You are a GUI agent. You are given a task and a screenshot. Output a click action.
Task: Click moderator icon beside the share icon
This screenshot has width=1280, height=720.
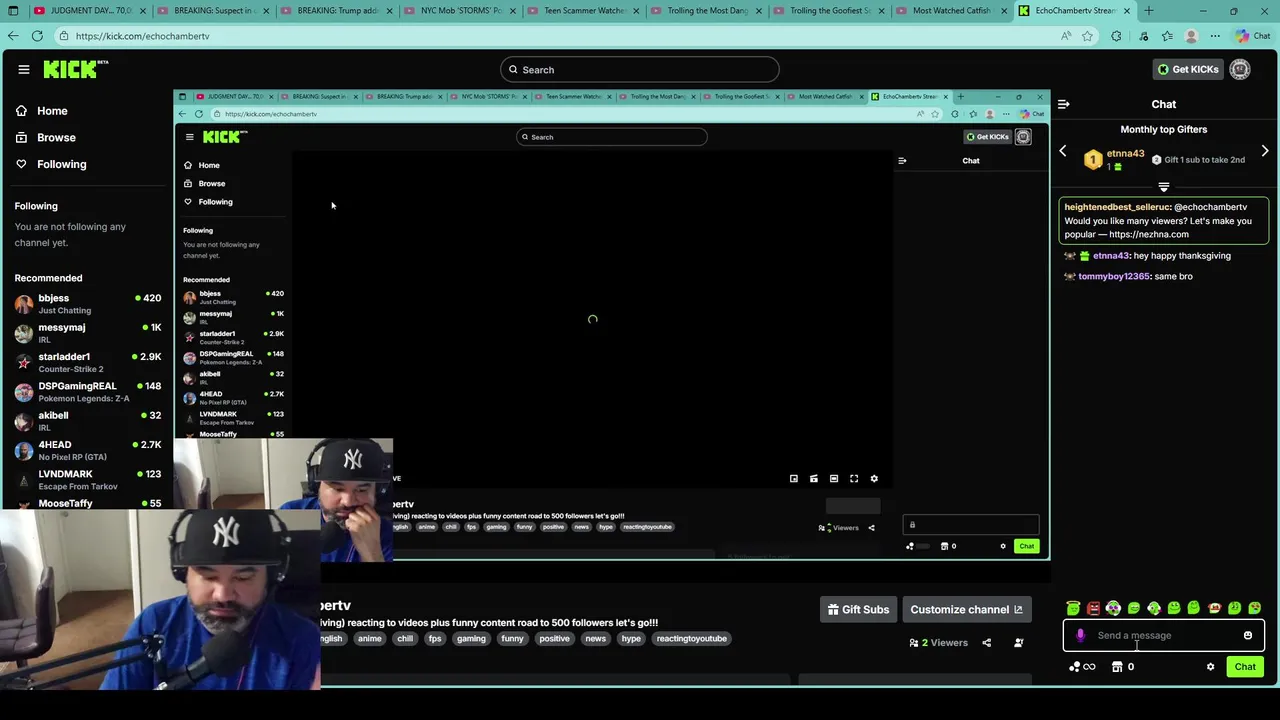coord(1018,643)
